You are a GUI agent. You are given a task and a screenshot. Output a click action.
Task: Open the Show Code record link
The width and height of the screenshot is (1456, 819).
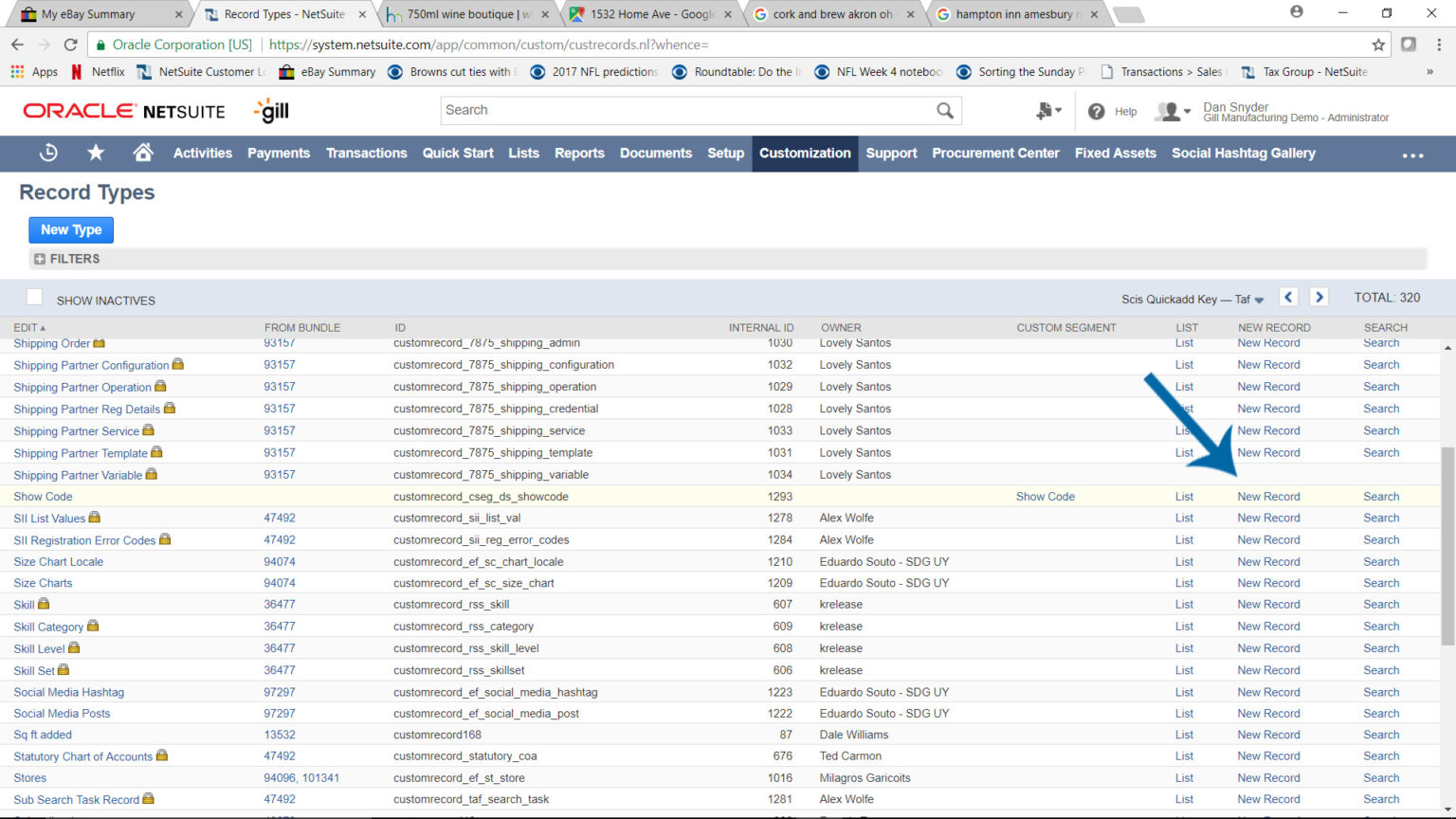[x=43, y=496]
